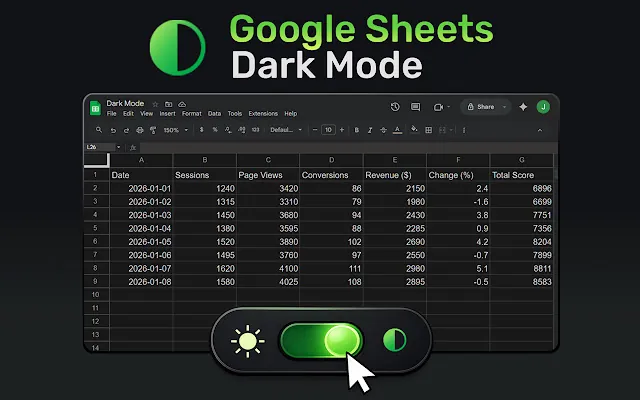This screenshot has height=400, width=640.
Task: Open the File menu
Action: click(x=111, y=114)
